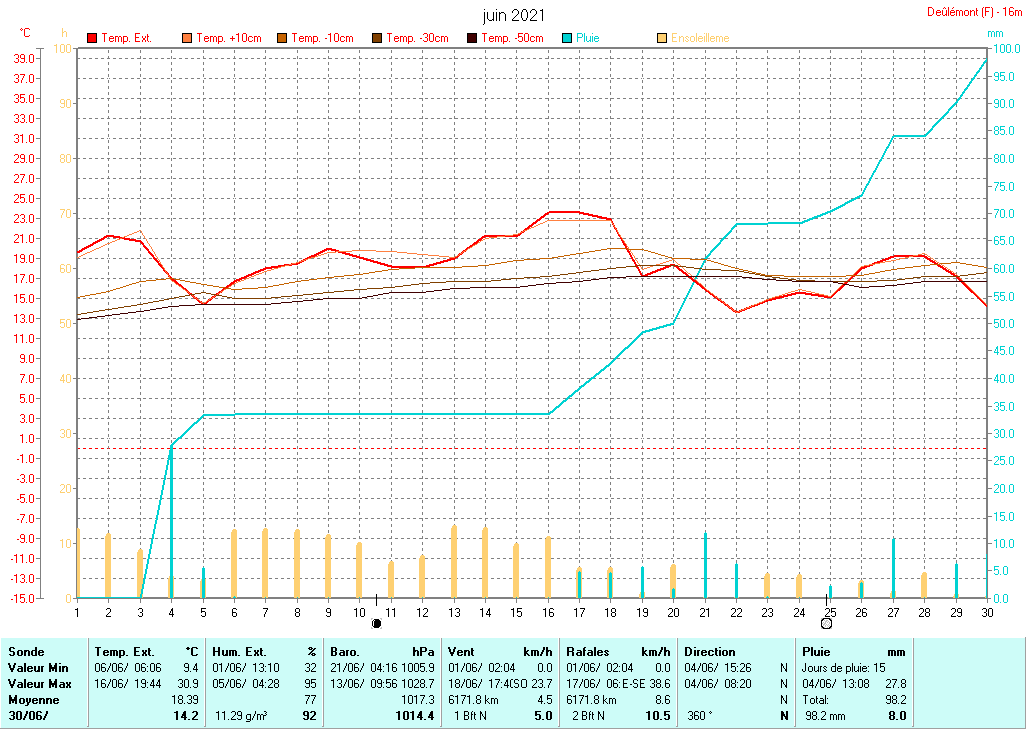This screenshot has height=729, width=1026.
Task: Click the yellow Ensoleillement legend swatch
Action: [662, 38]
